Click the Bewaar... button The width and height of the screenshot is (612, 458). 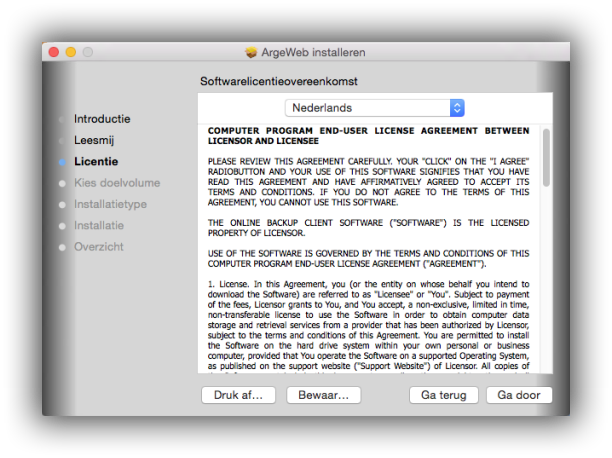click(324, 395)
